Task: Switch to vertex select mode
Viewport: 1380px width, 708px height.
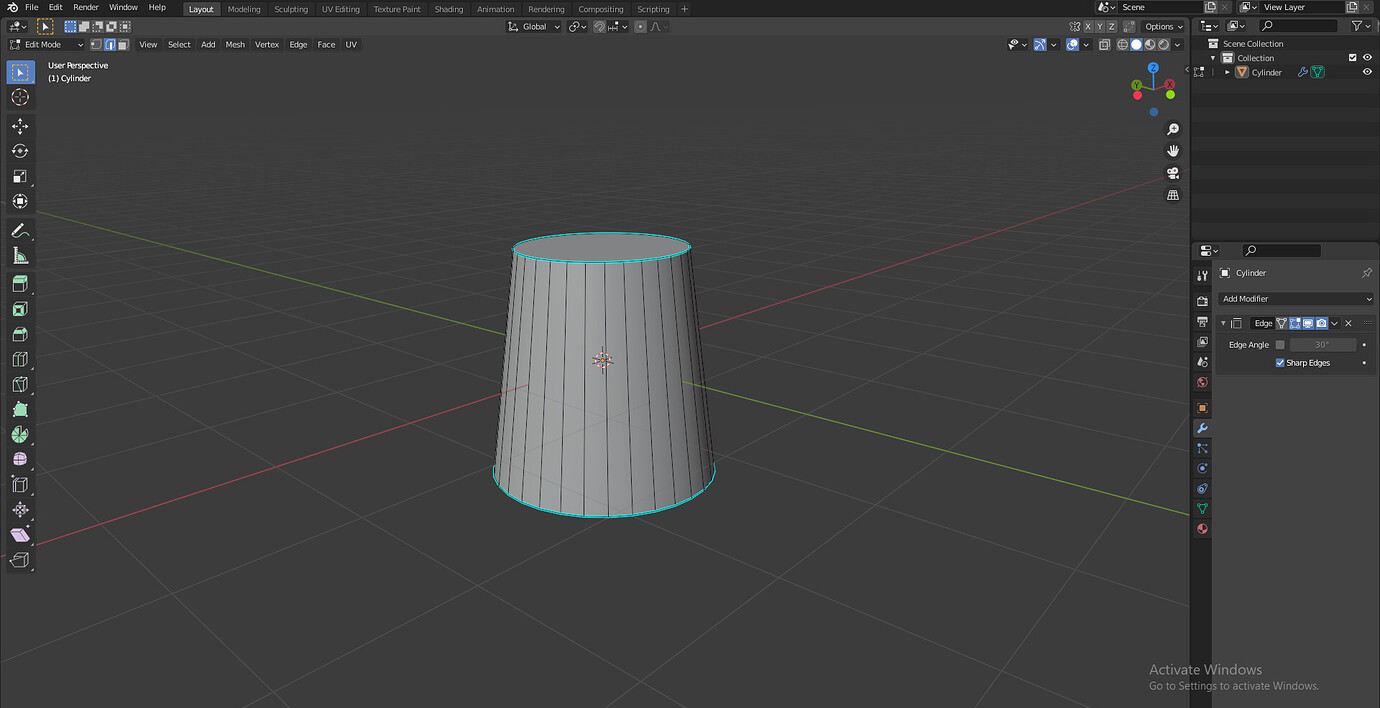Action: point(96,44)
